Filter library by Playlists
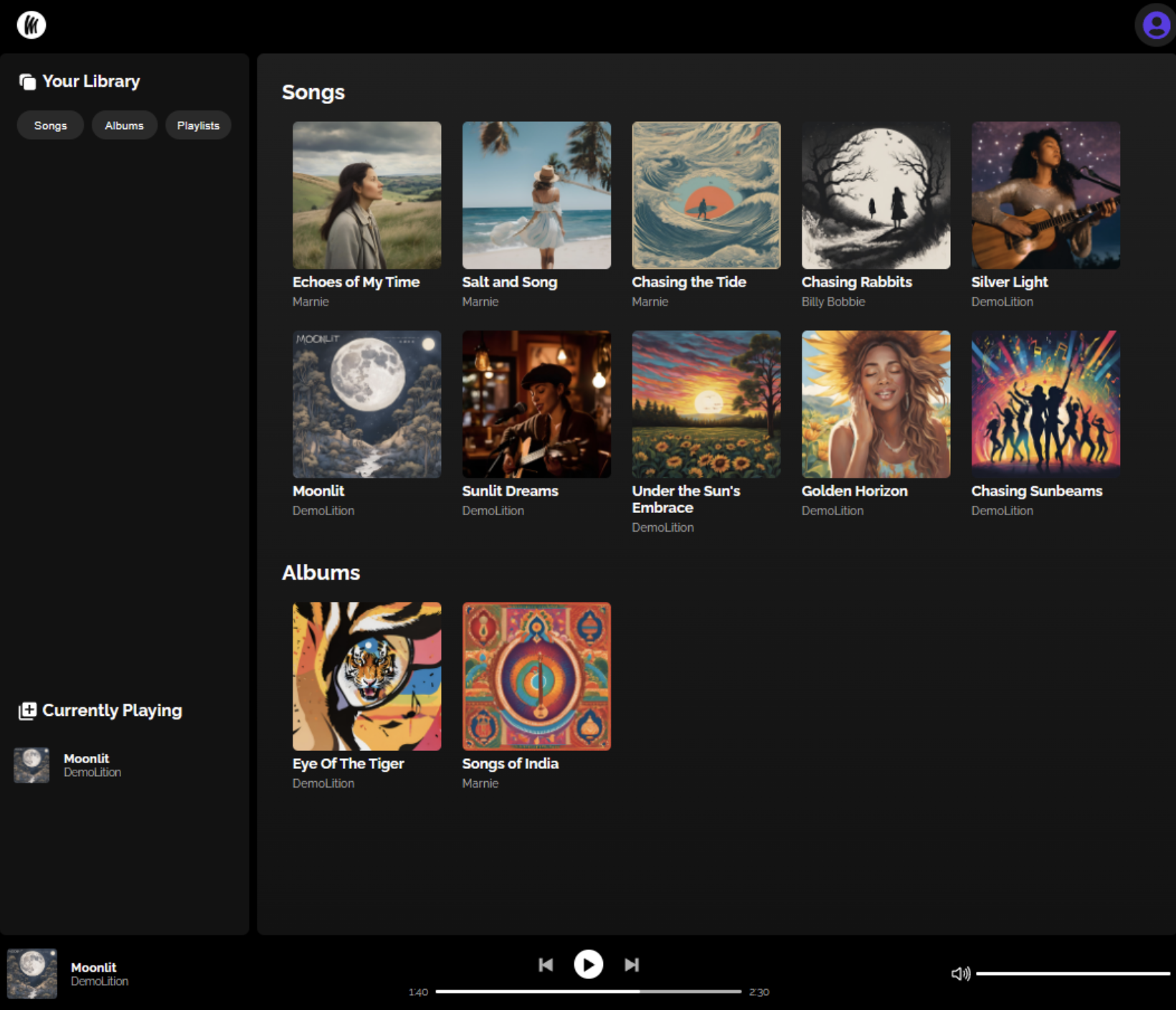 coord(198,126)
